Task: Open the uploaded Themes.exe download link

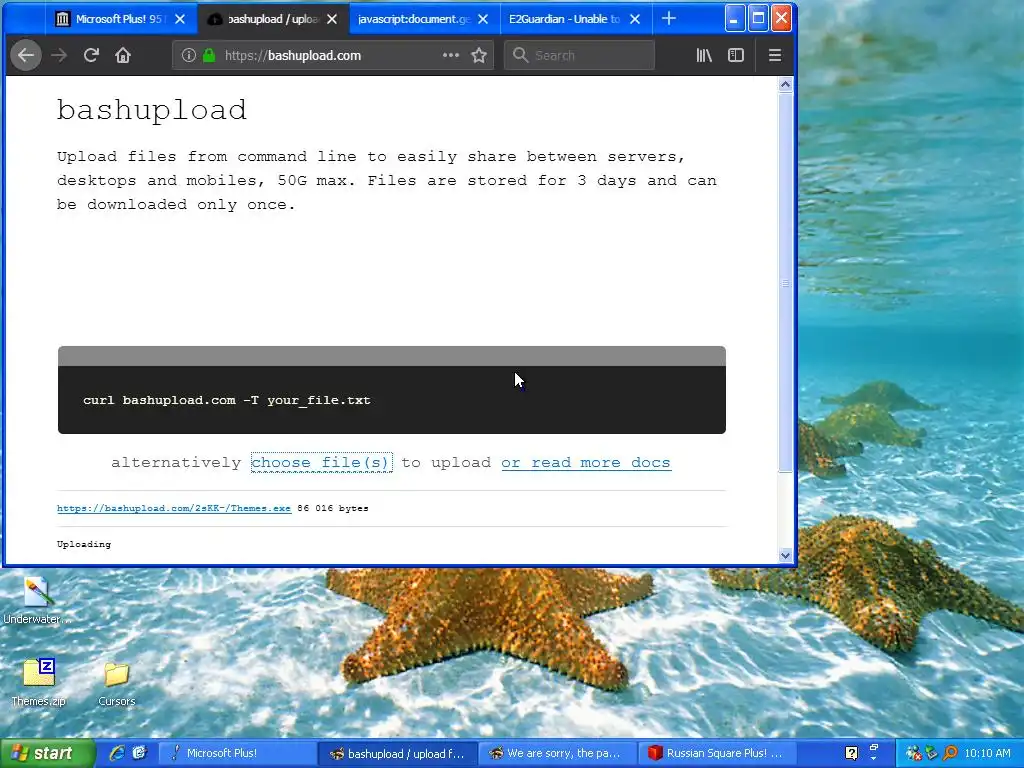Action: pos(174,508)
